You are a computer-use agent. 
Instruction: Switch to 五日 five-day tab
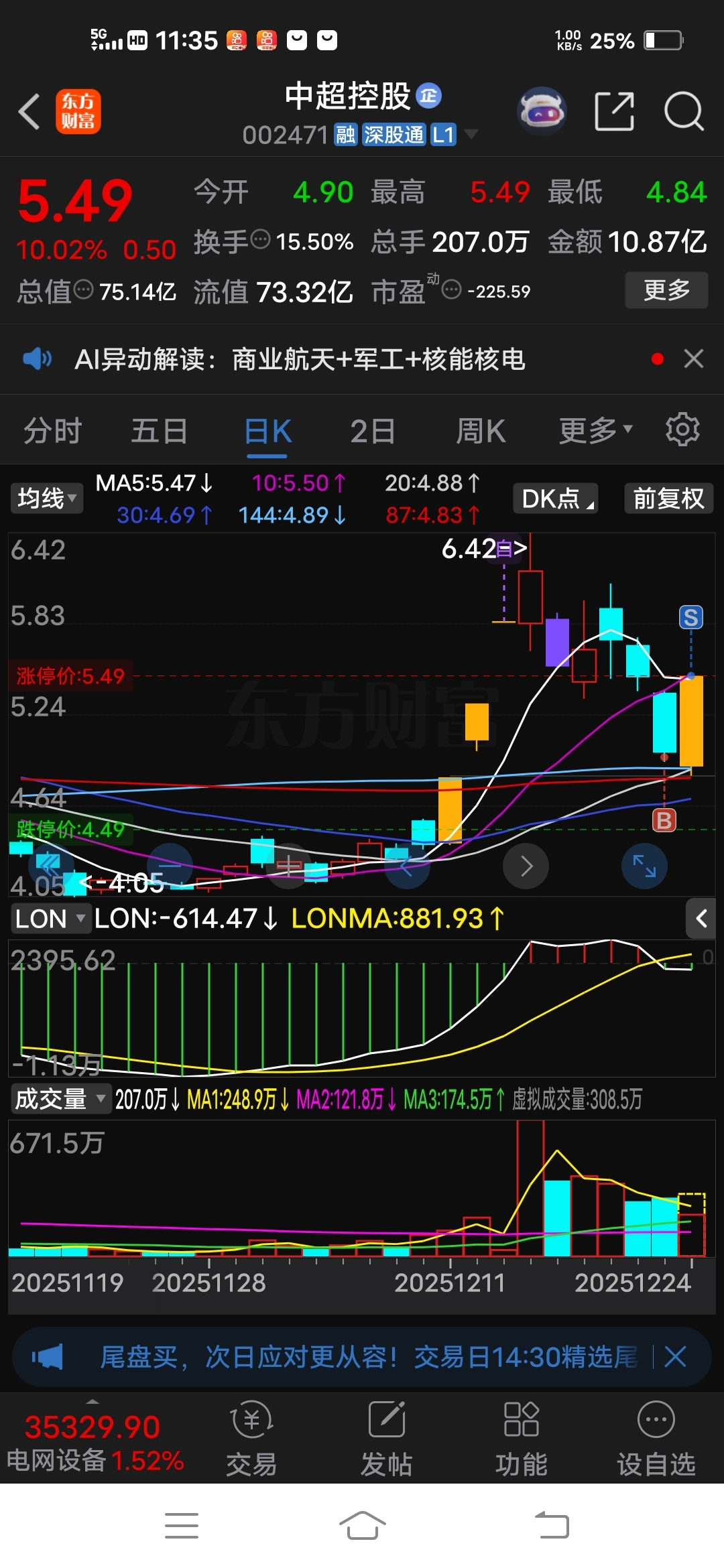click(159, 430)
